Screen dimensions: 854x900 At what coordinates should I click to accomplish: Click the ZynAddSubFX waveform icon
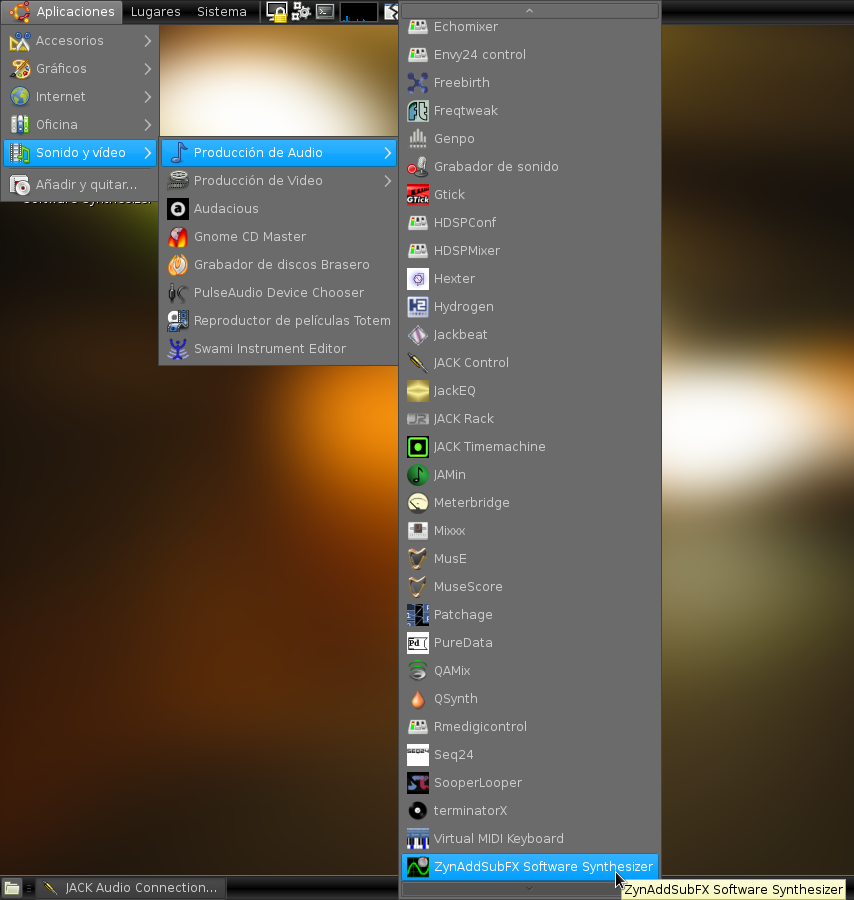click(418, 867)
